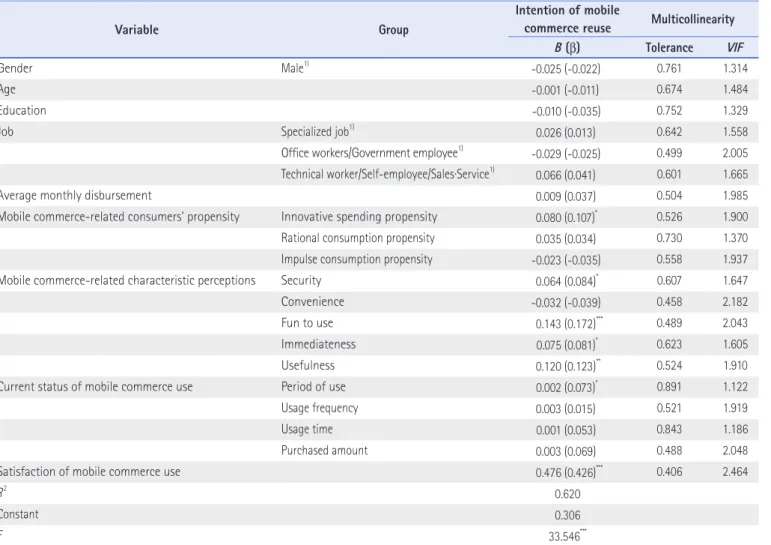This screenshot has width=771, height=545.
Task: Select tolerance value '0.843'
Action: pos(669,429)
